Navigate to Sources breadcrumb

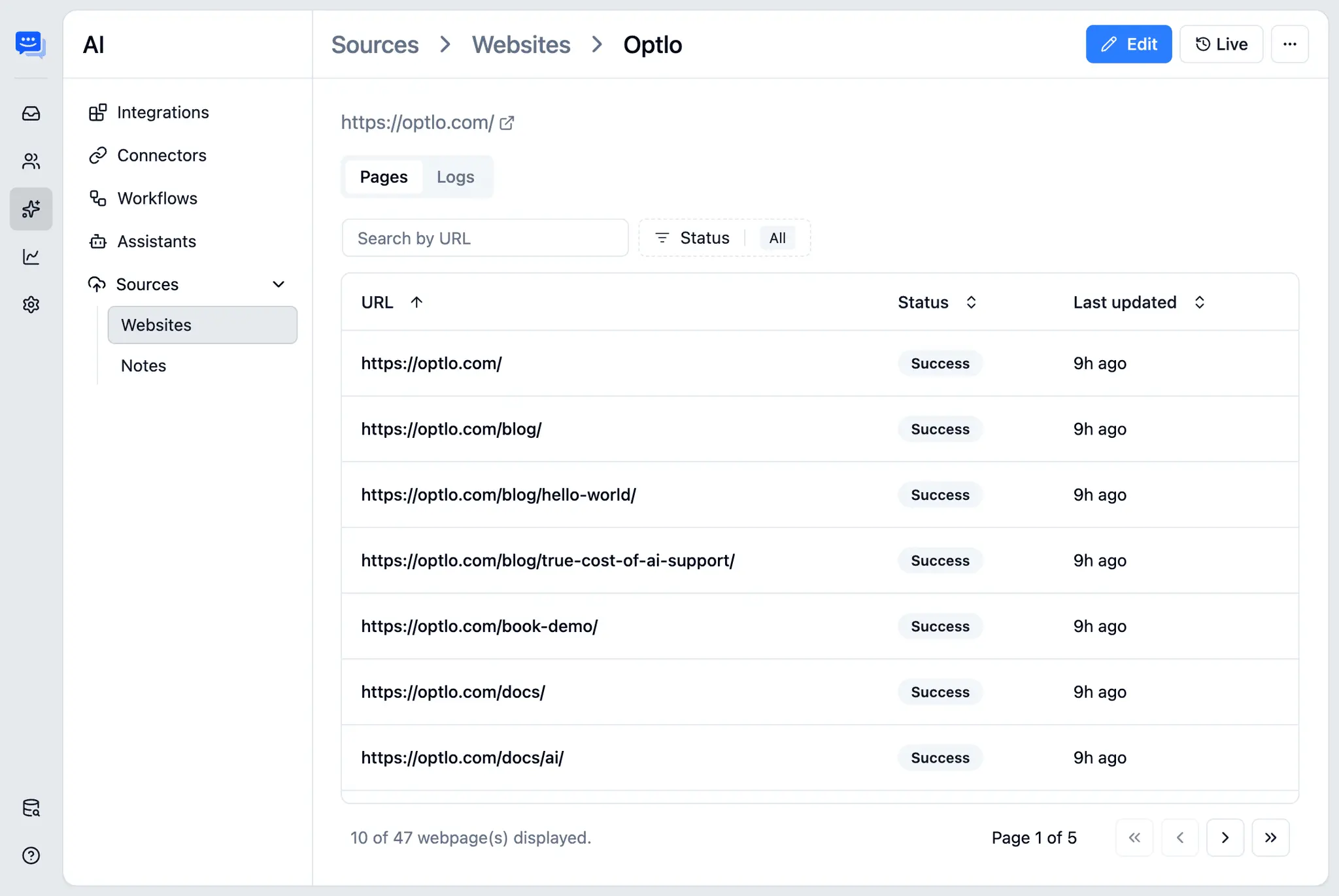tap(375, 45)
